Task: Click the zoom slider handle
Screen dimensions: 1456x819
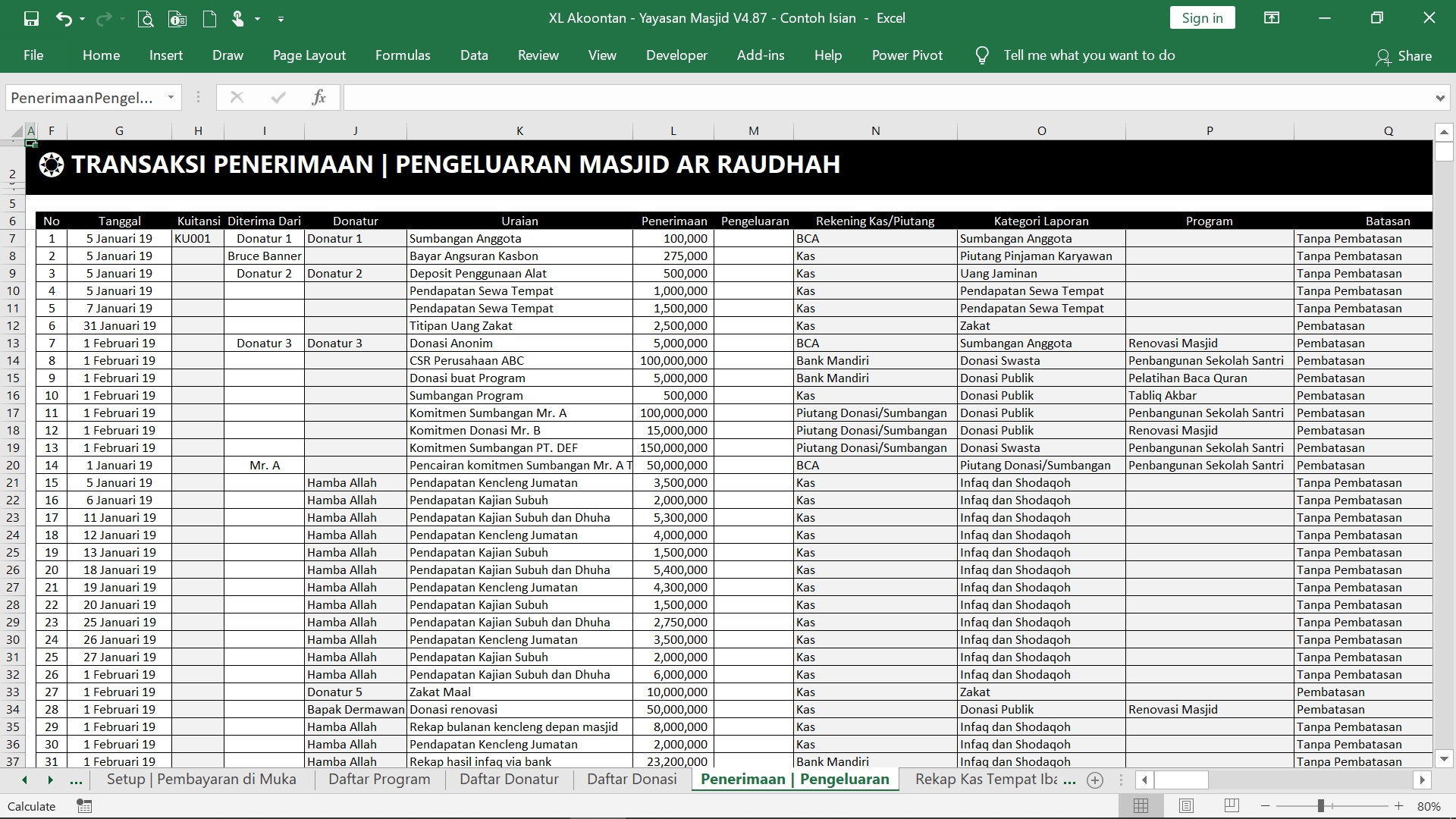Action: click(1321, 806)
